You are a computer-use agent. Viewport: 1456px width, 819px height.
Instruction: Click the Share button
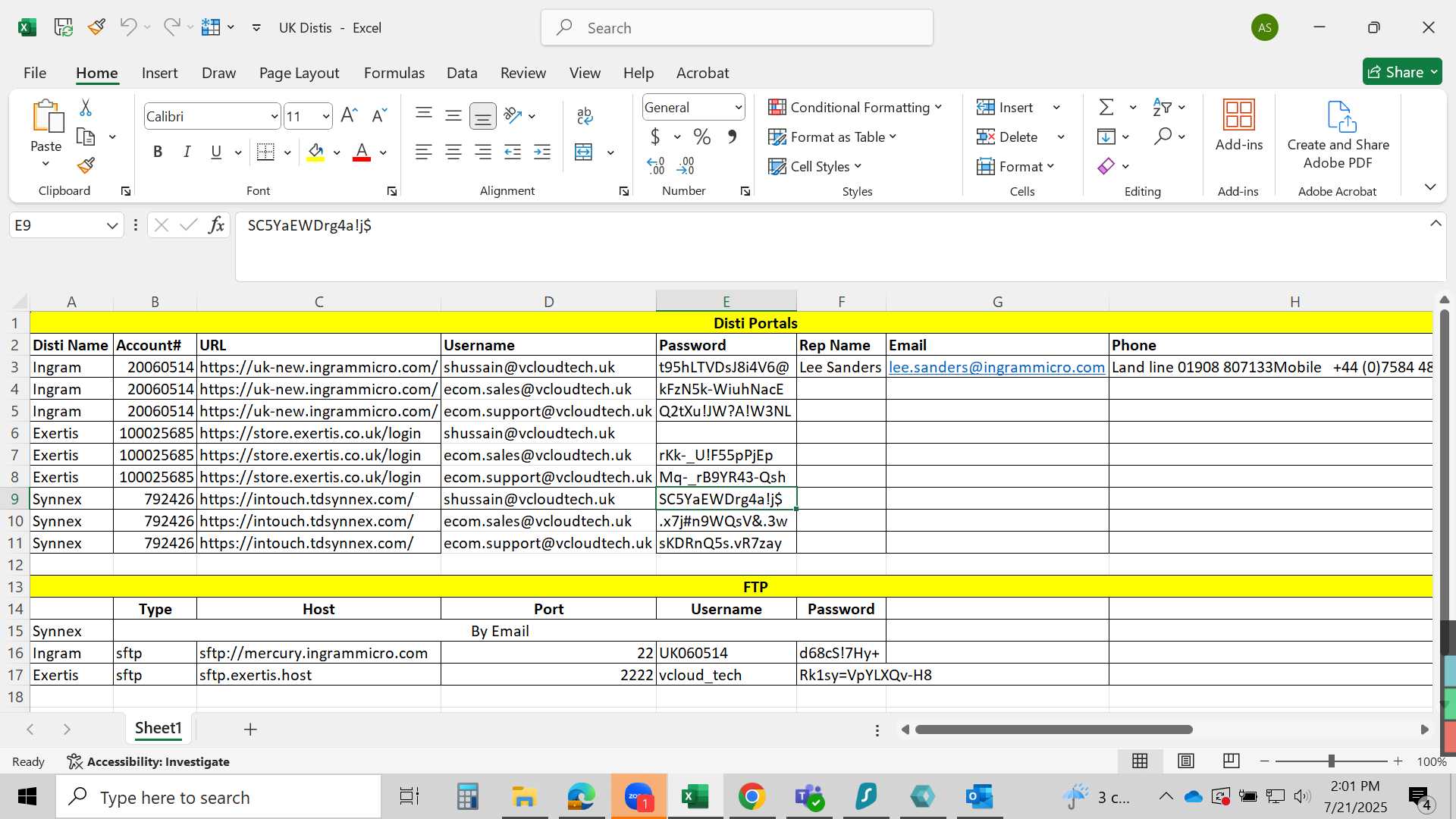pos(1401,72)
